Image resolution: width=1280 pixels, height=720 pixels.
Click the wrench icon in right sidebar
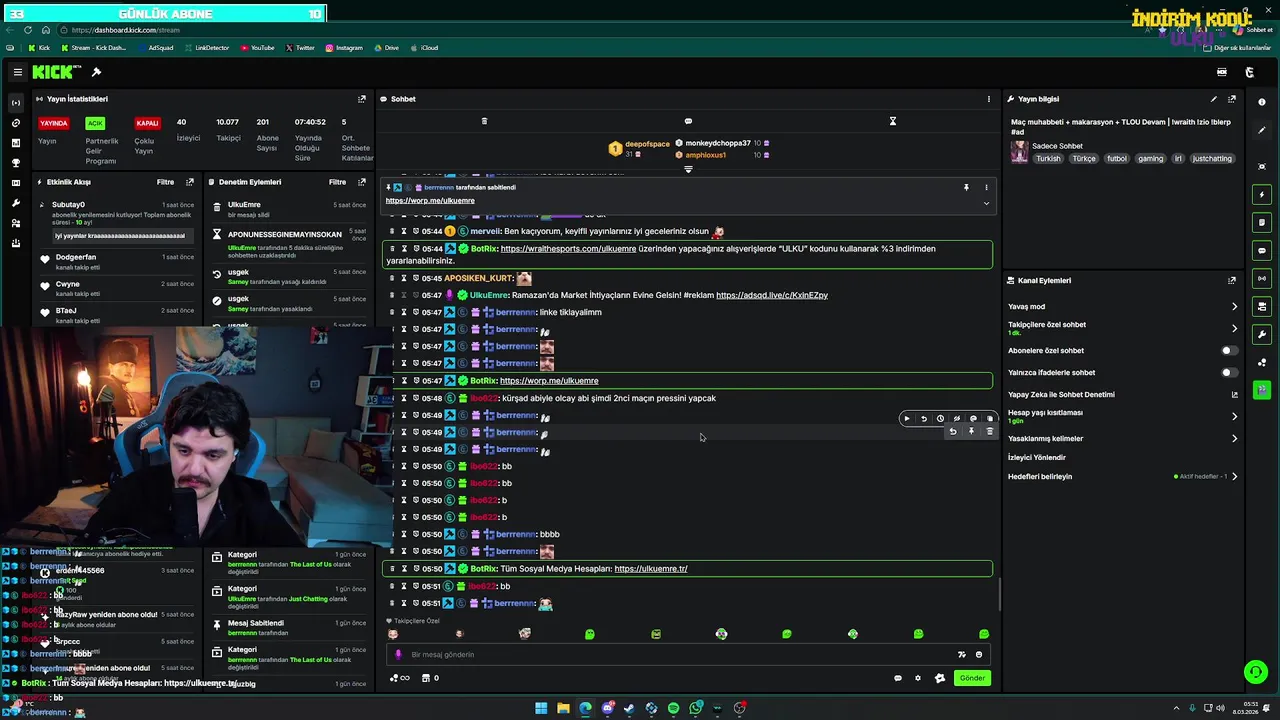coord(1262,334)
